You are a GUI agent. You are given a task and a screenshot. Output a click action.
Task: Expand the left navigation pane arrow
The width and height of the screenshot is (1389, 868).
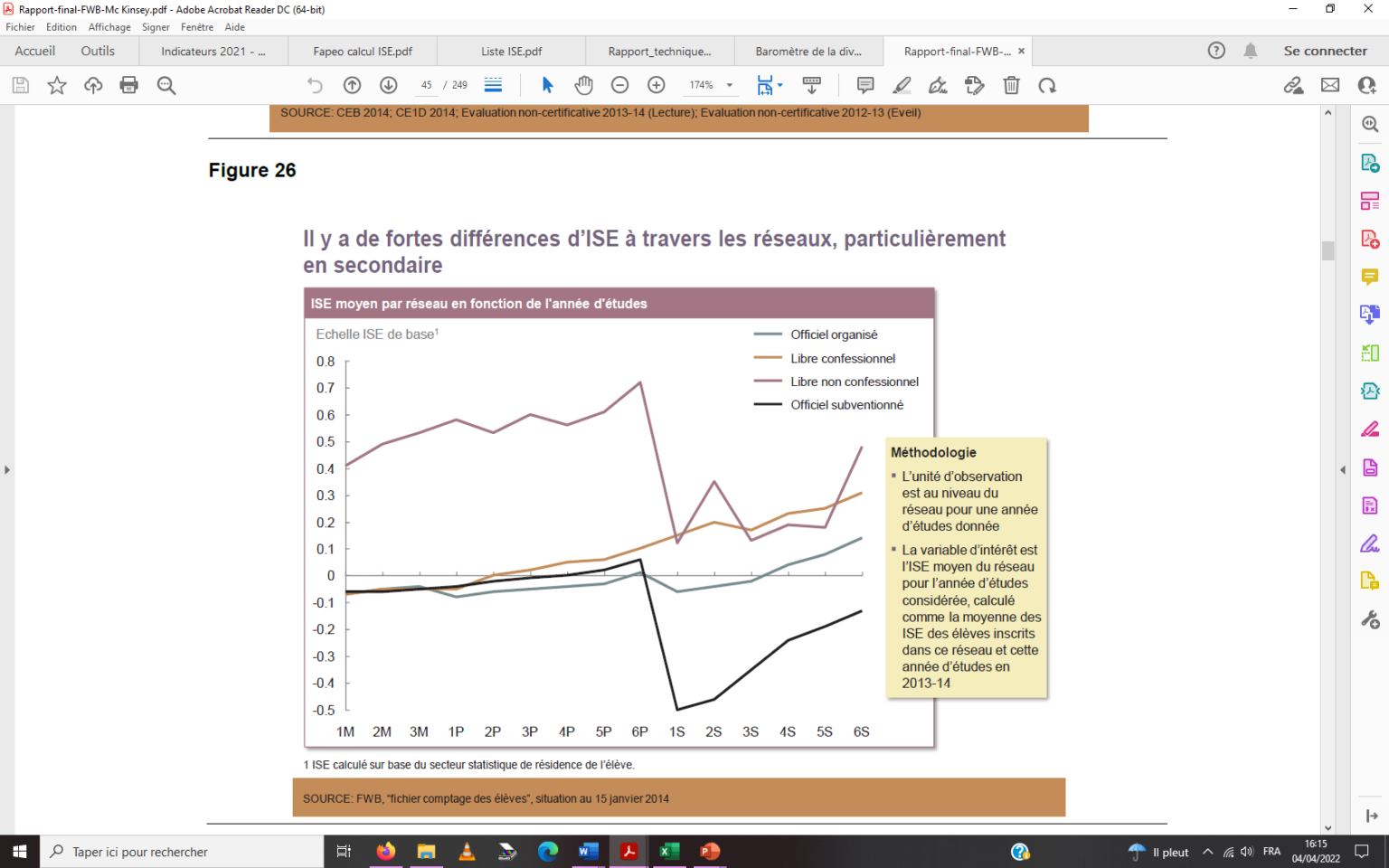click(x=7, y=469)
